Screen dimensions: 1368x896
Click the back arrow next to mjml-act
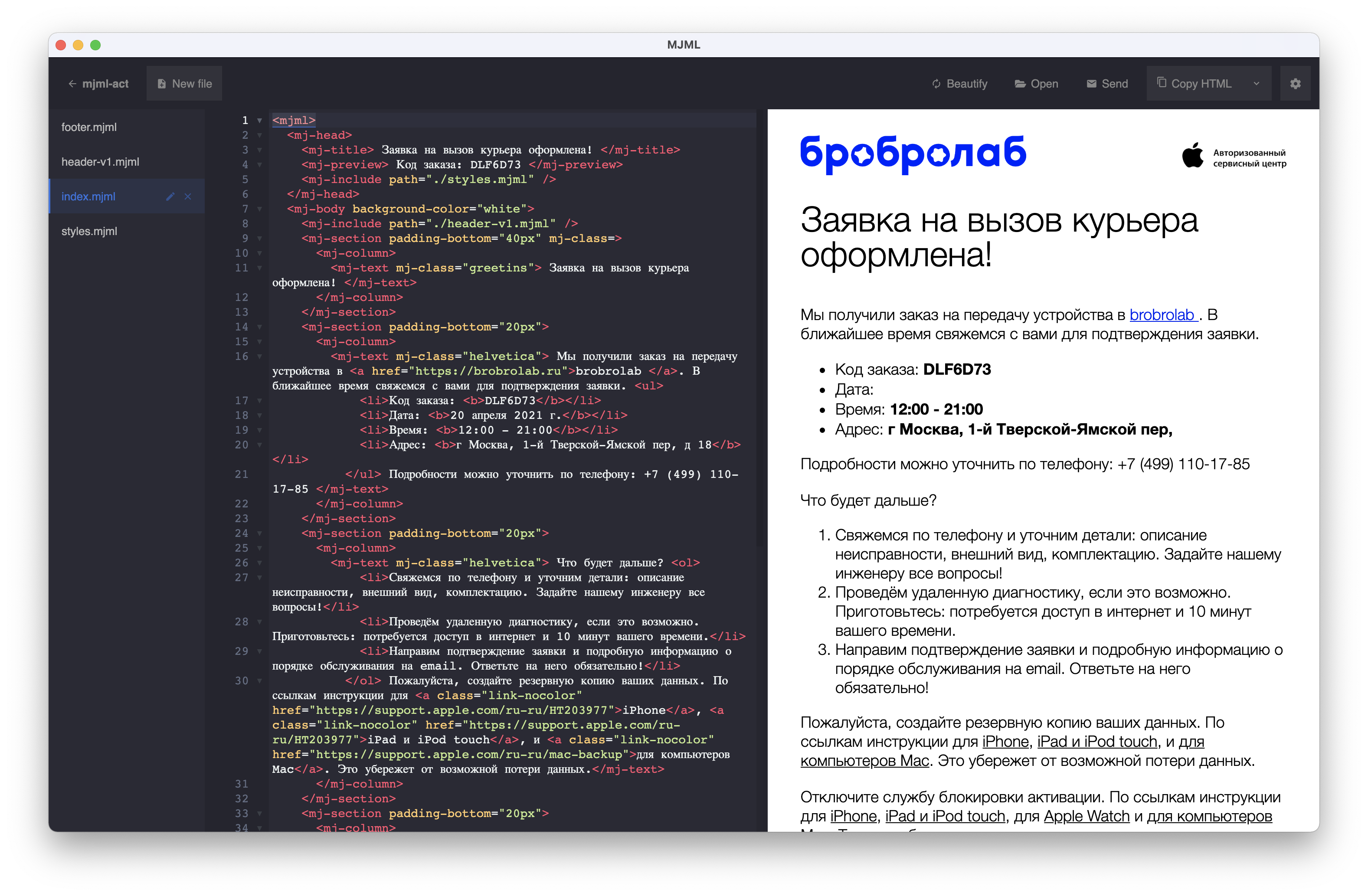coord(72,84)
